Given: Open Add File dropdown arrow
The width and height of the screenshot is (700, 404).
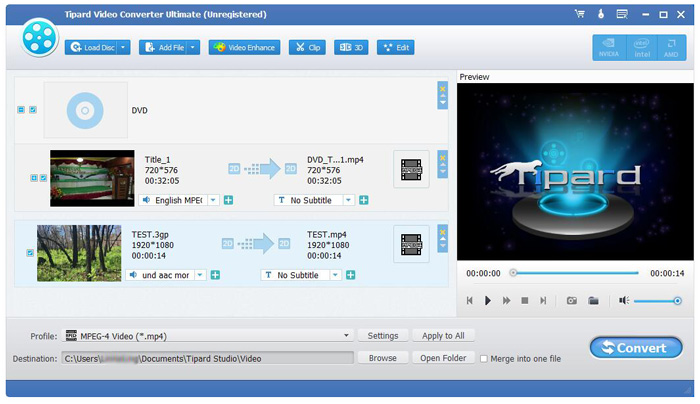Looking at the screenshot, I should [193, 47].
